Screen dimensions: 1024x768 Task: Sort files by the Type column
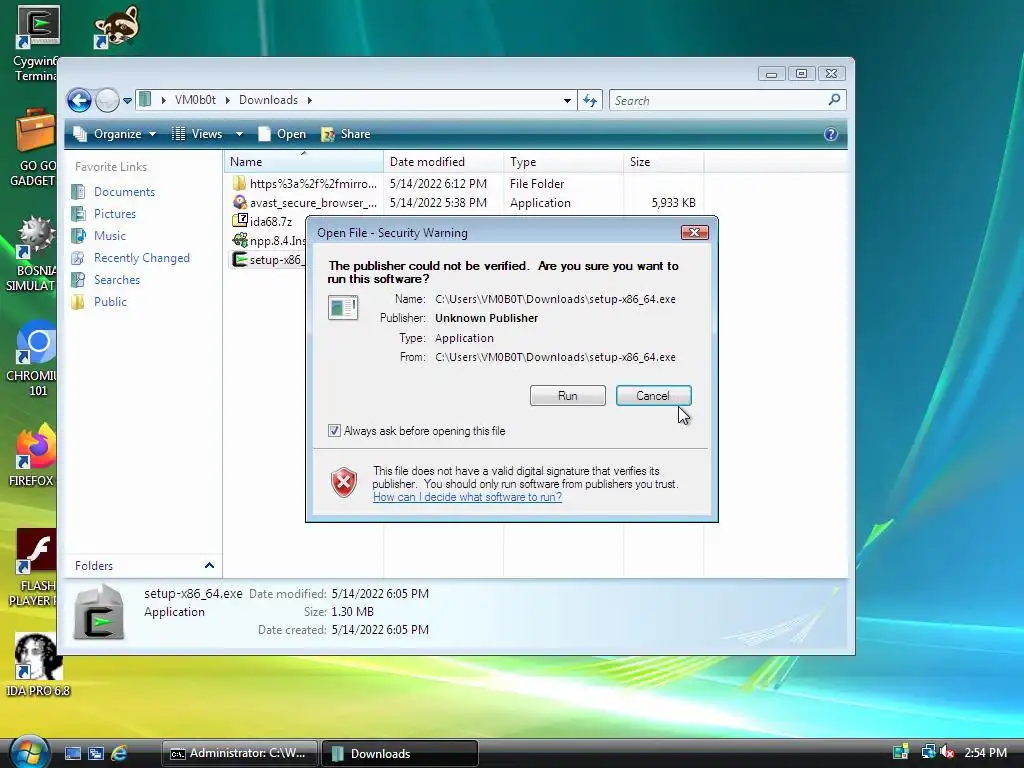564,162
